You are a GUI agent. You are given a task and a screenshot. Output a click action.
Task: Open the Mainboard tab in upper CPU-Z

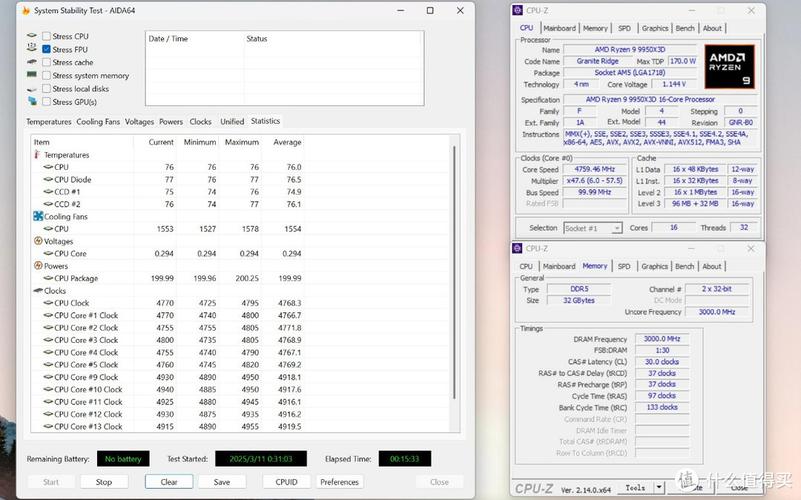pyautogui.click(x=559, y=28)
